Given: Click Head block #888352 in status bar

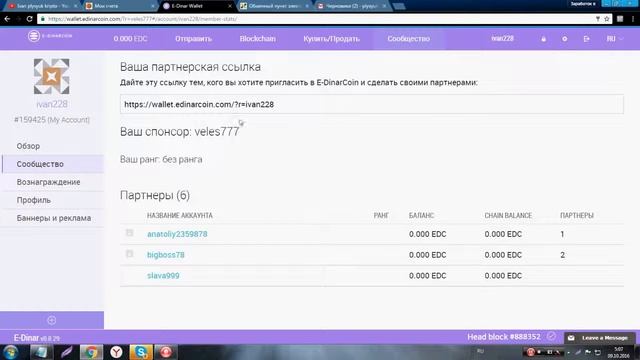Looking at the screenshot, I should click(504, 337).
